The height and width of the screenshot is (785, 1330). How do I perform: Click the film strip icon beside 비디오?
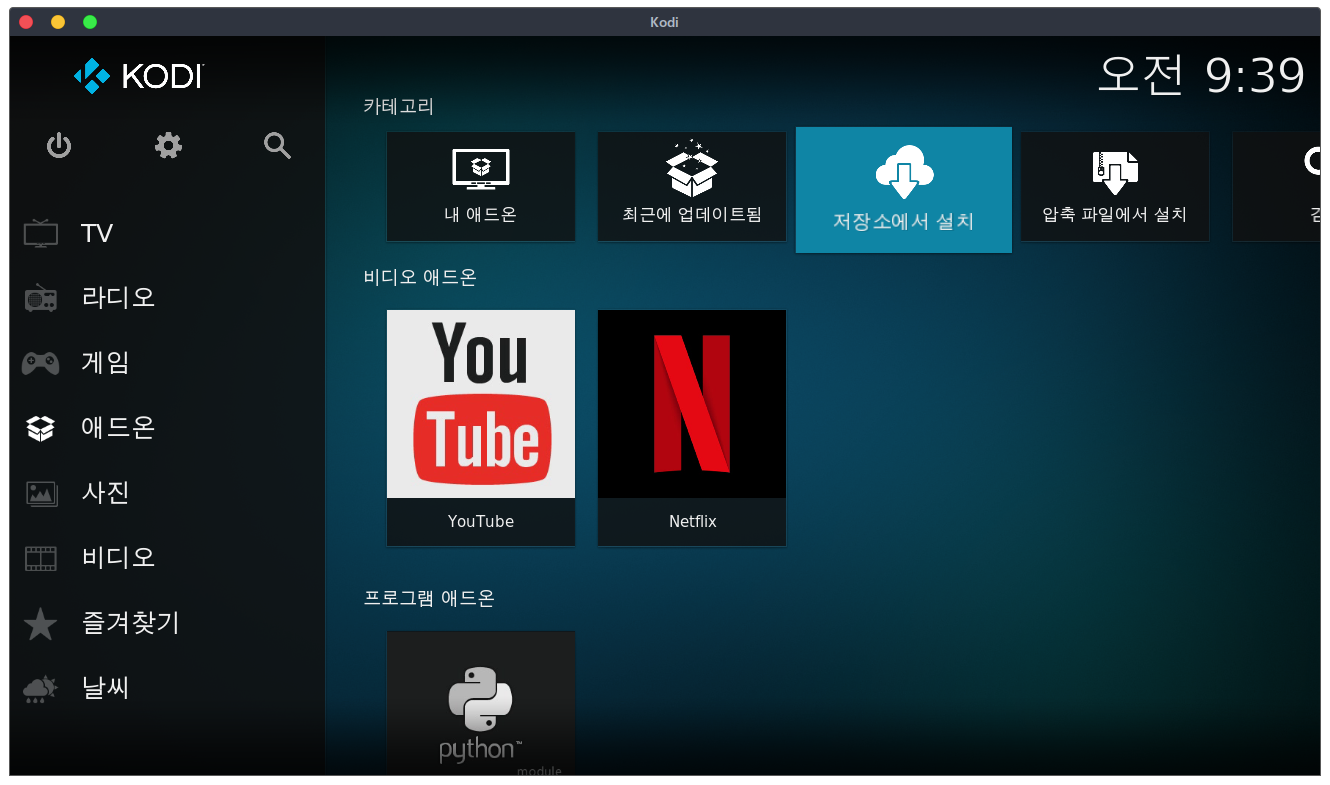pyautogui.click(x=41, y=558)
